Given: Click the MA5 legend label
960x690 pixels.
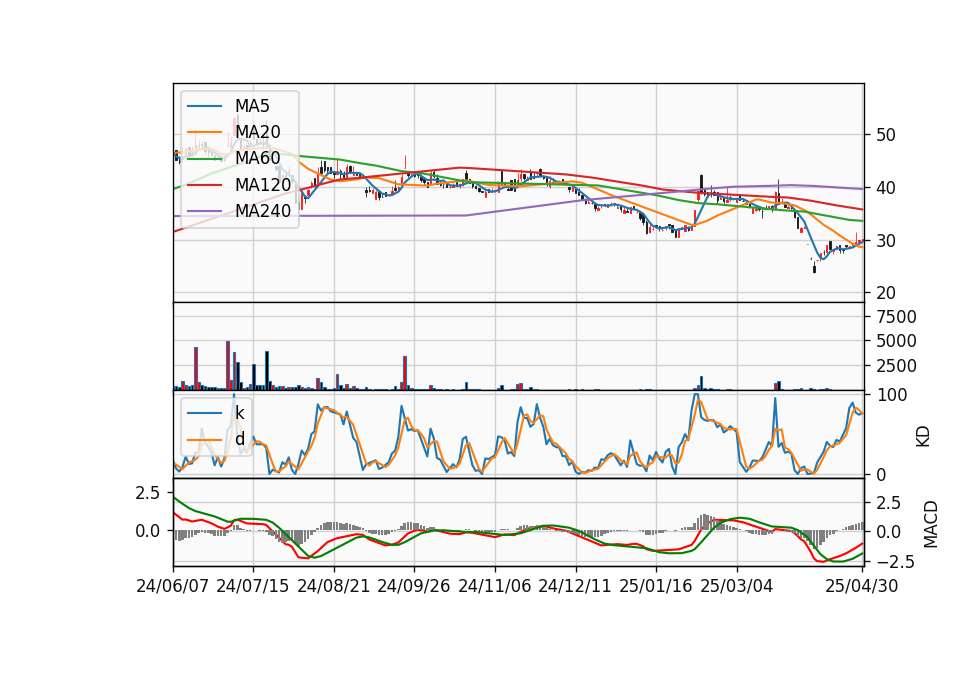Looking at the screenshot, I should click(x=252, y=106).
